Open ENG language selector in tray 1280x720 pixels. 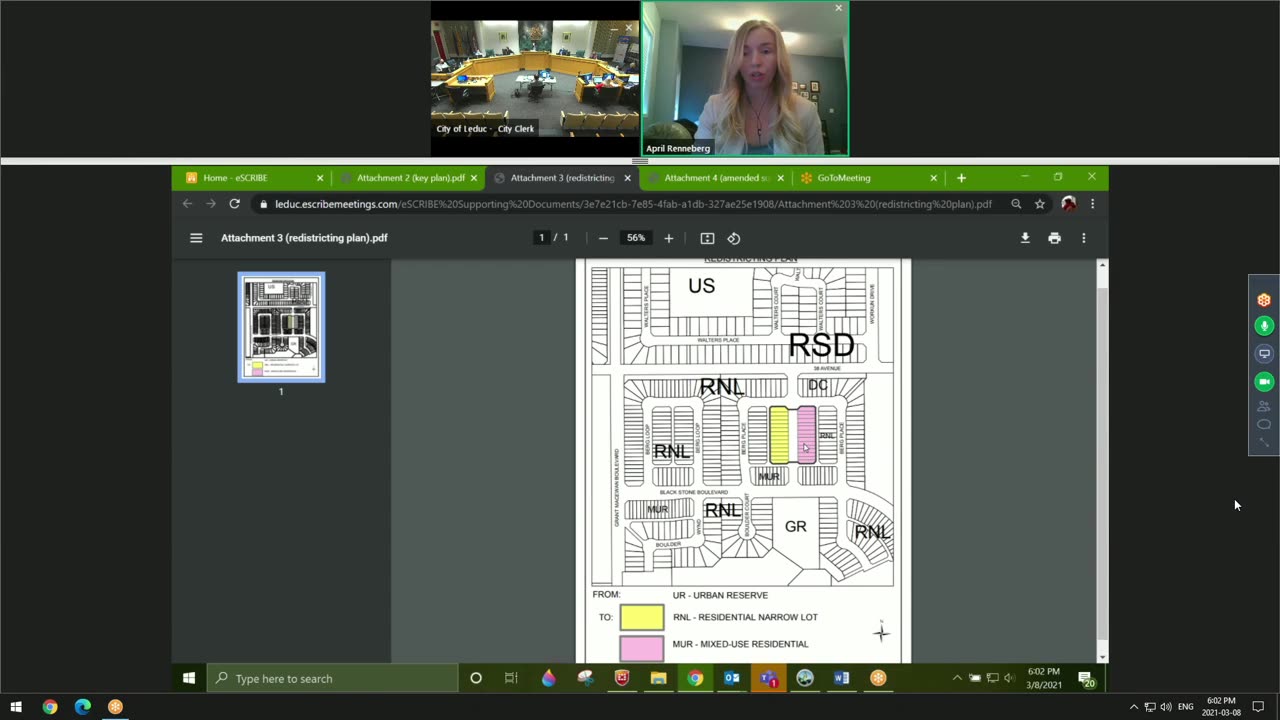click(x=1186, y=707)
